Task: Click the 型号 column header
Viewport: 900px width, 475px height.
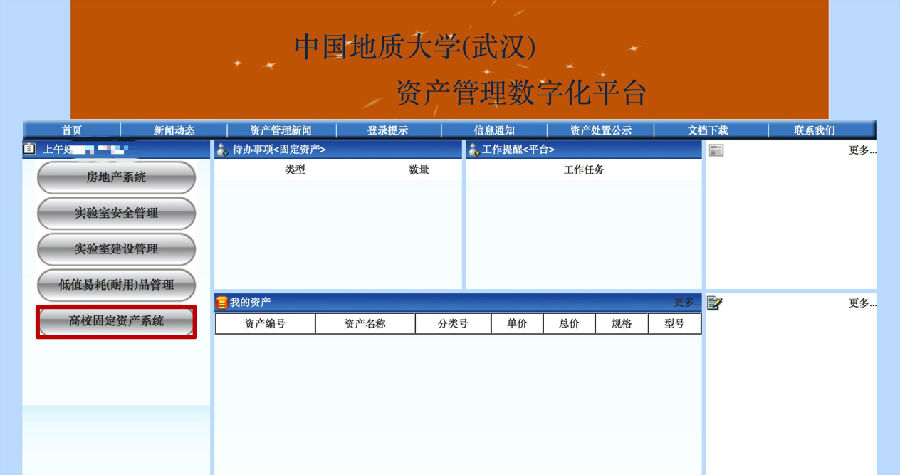Action: [x=674, y=324]
